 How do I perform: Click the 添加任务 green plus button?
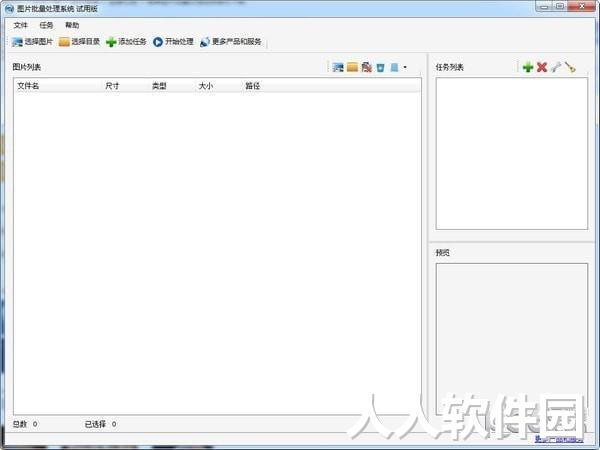[126, 42]
